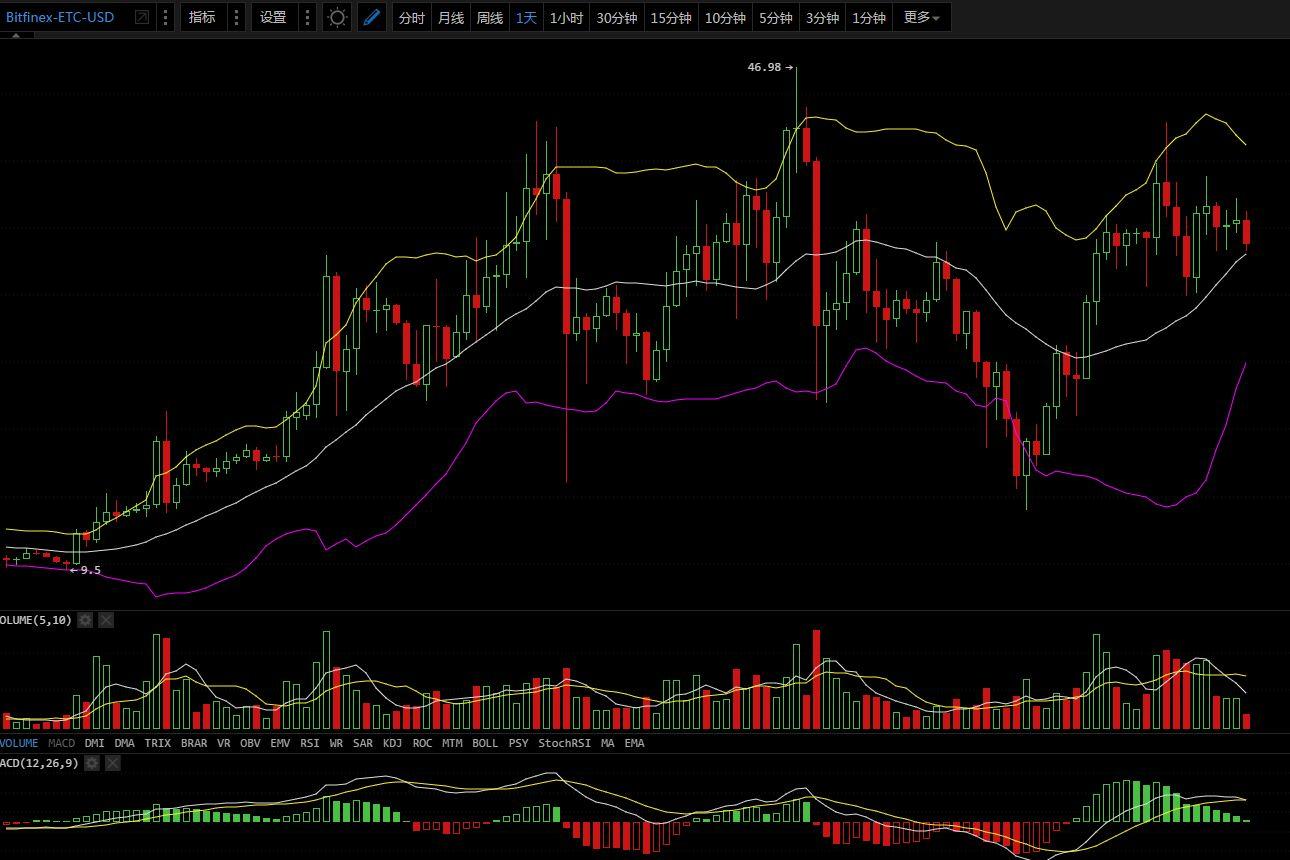Add the EMV indicator

click(280, 743)
